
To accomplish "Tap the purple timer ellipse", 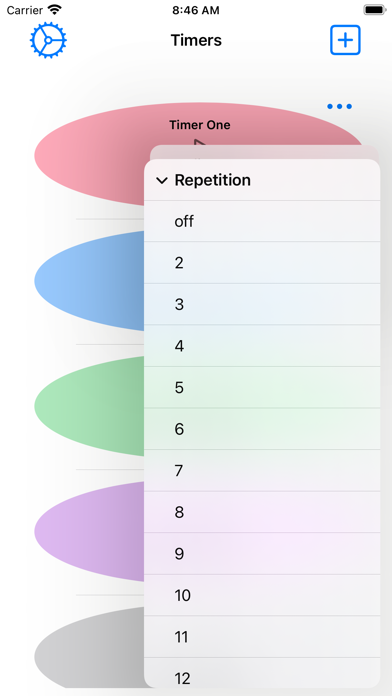I will tap(89, 531).
